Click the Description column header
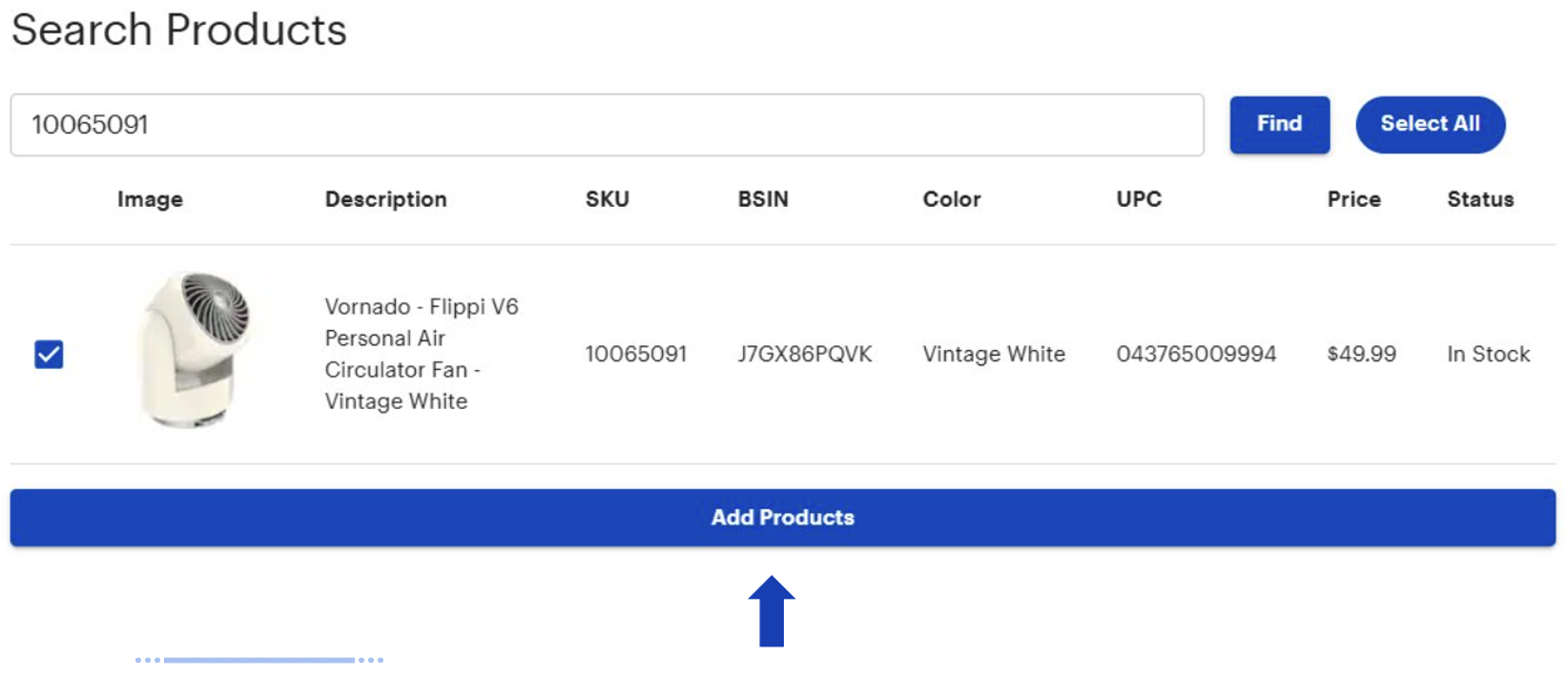1568x677 pixels. (x=385, y=199)
